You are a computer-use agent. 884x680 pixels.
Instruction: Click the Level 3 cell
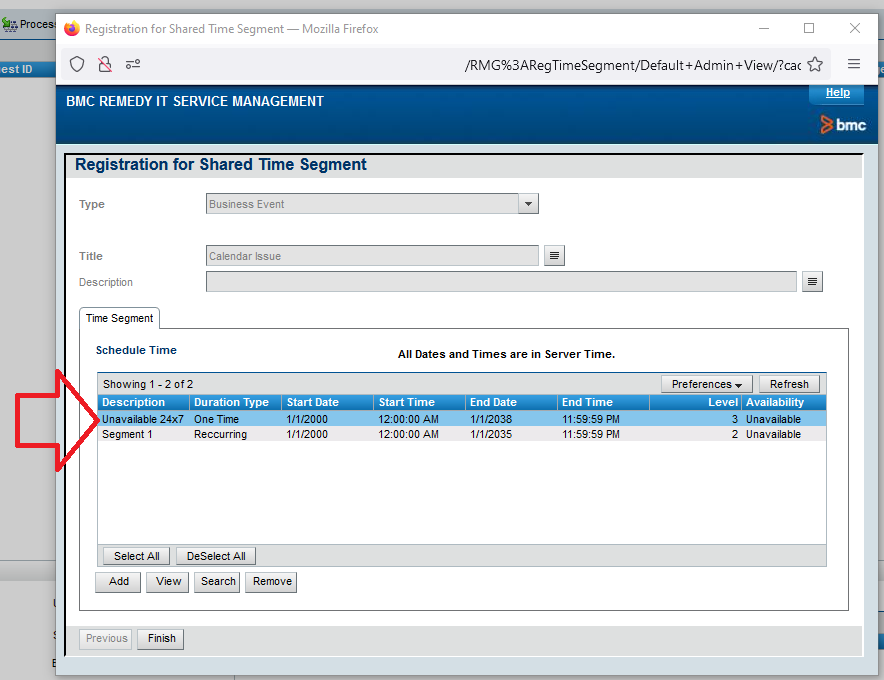(735, 419)
